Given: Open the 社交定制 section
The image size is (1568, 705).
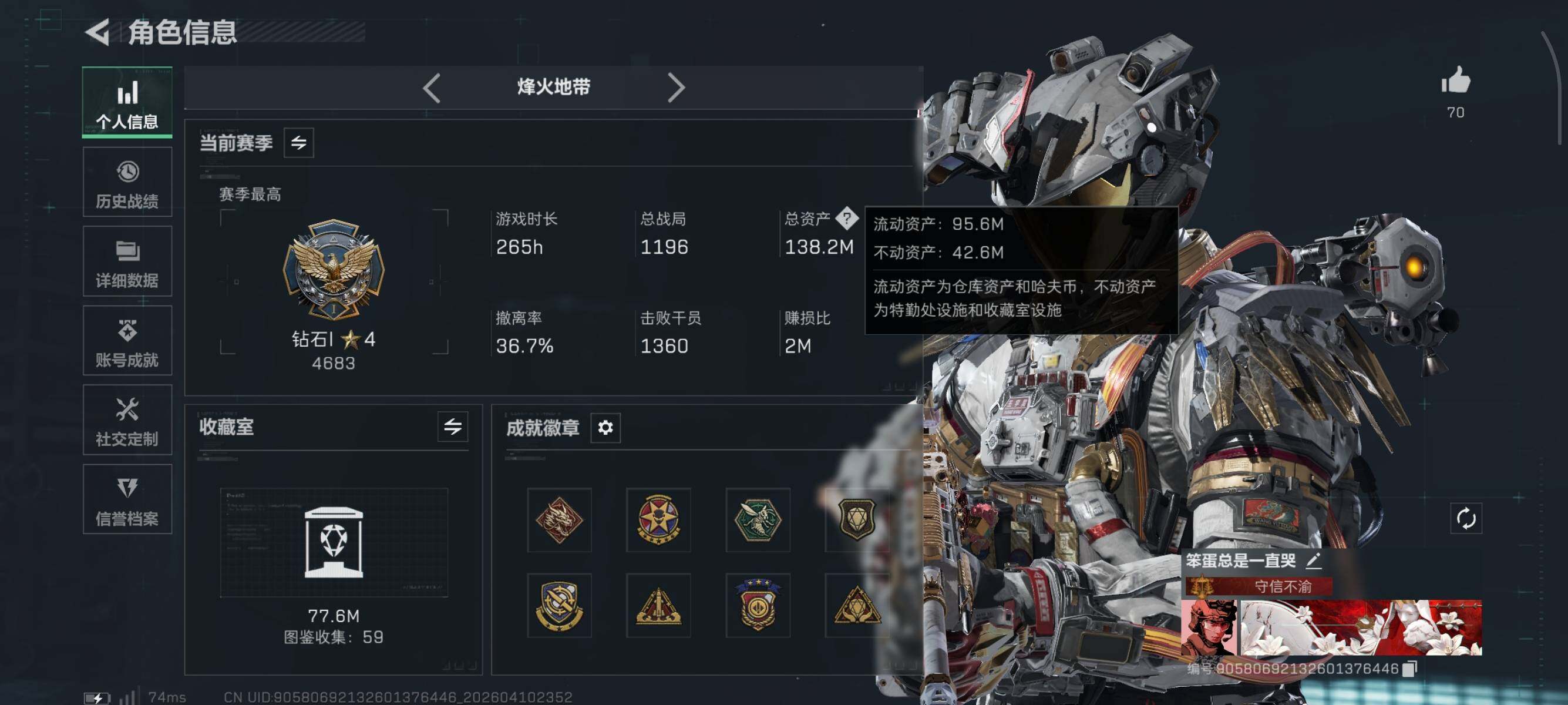Looking at the screenshot, I should click(127, 420).
